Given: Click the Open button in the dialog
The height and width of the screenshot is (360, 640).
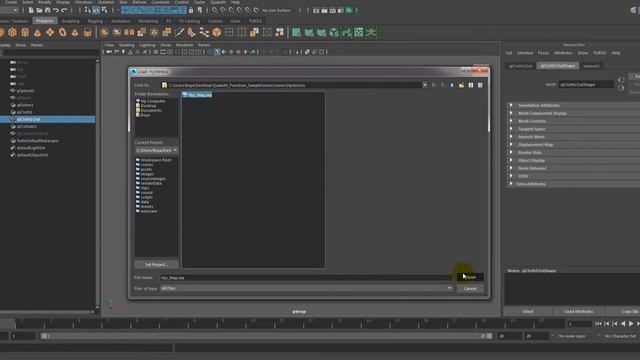Looking at the screenshot, I should click(470, 277).
